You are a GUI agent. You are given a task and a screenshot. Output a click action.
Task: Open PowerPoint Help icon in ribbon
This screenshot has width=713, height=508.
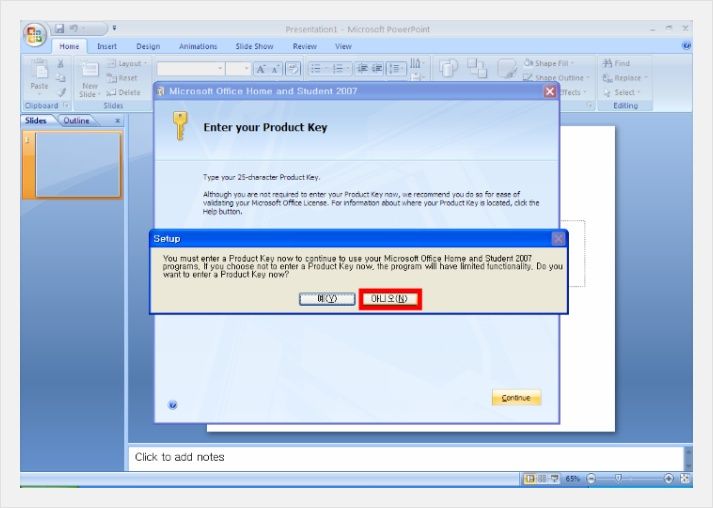(x=686, y=45)
